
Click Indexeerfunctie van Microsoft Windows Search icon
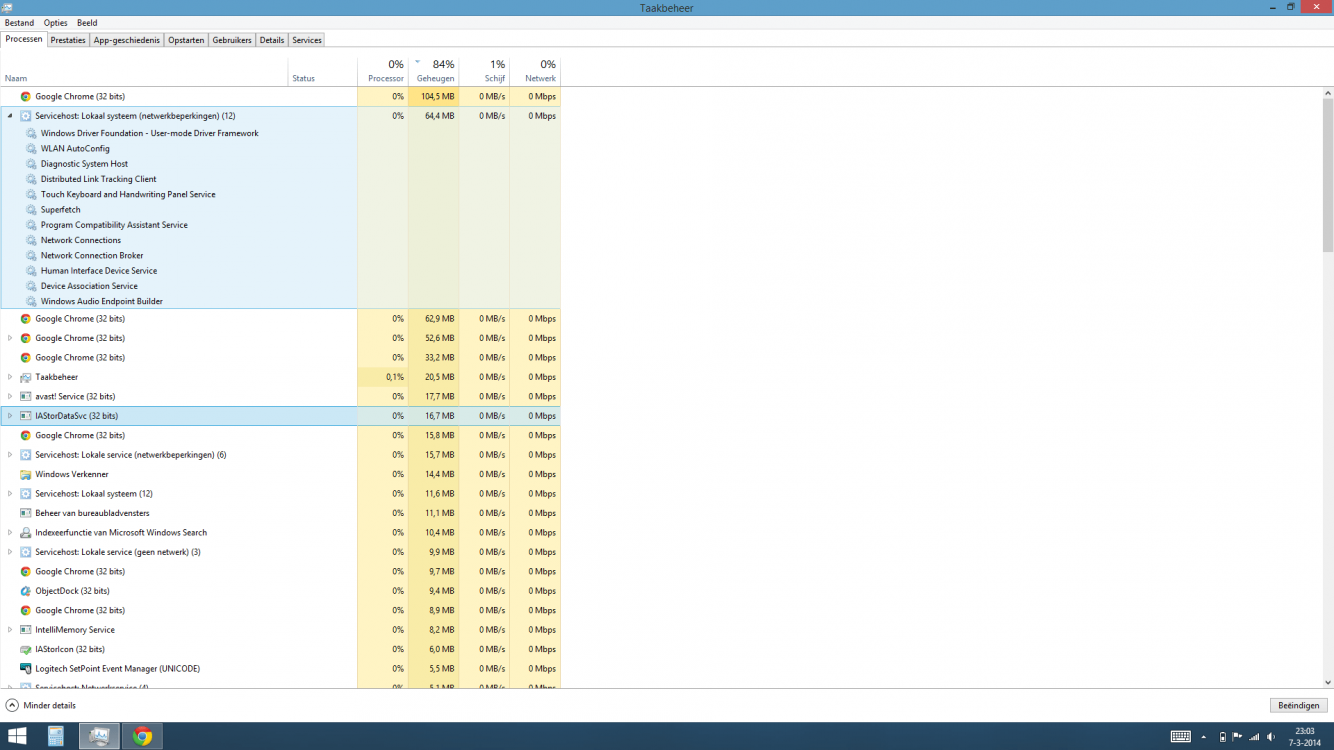click(x=26, y=533)
